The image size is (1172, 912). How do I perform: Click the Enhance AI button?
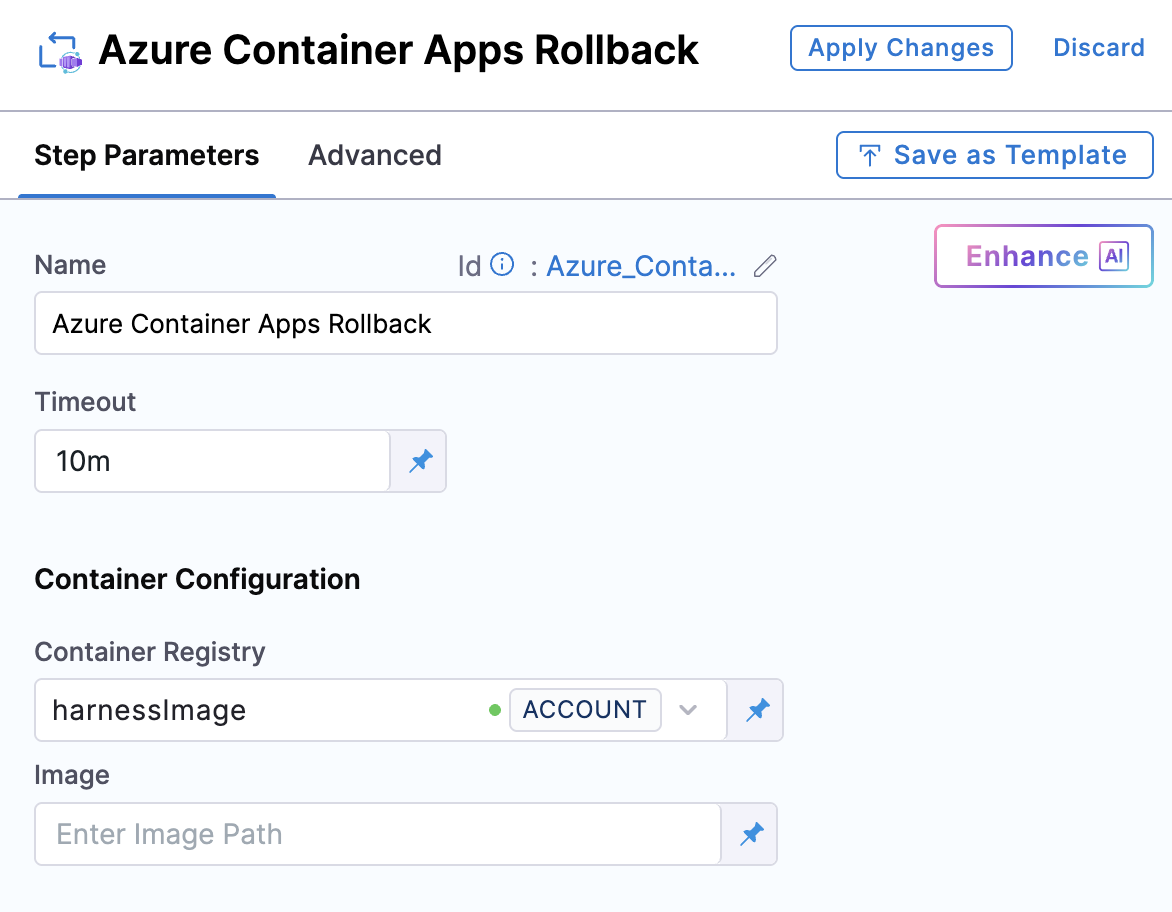[1043, 257]
